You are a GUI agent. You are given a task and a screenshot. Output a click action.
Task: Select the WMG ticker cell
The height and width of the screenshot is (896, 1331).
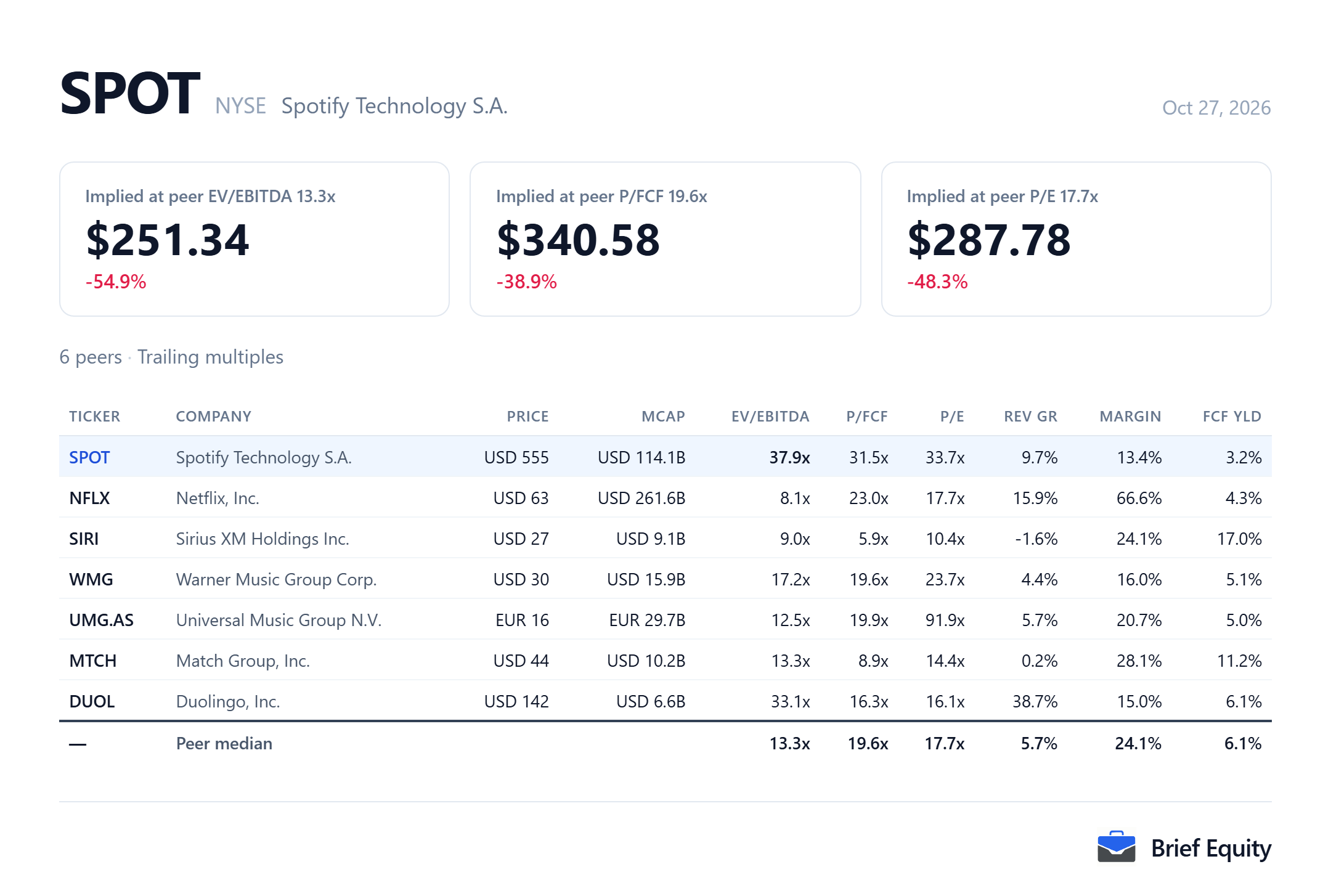pos(91,579)
